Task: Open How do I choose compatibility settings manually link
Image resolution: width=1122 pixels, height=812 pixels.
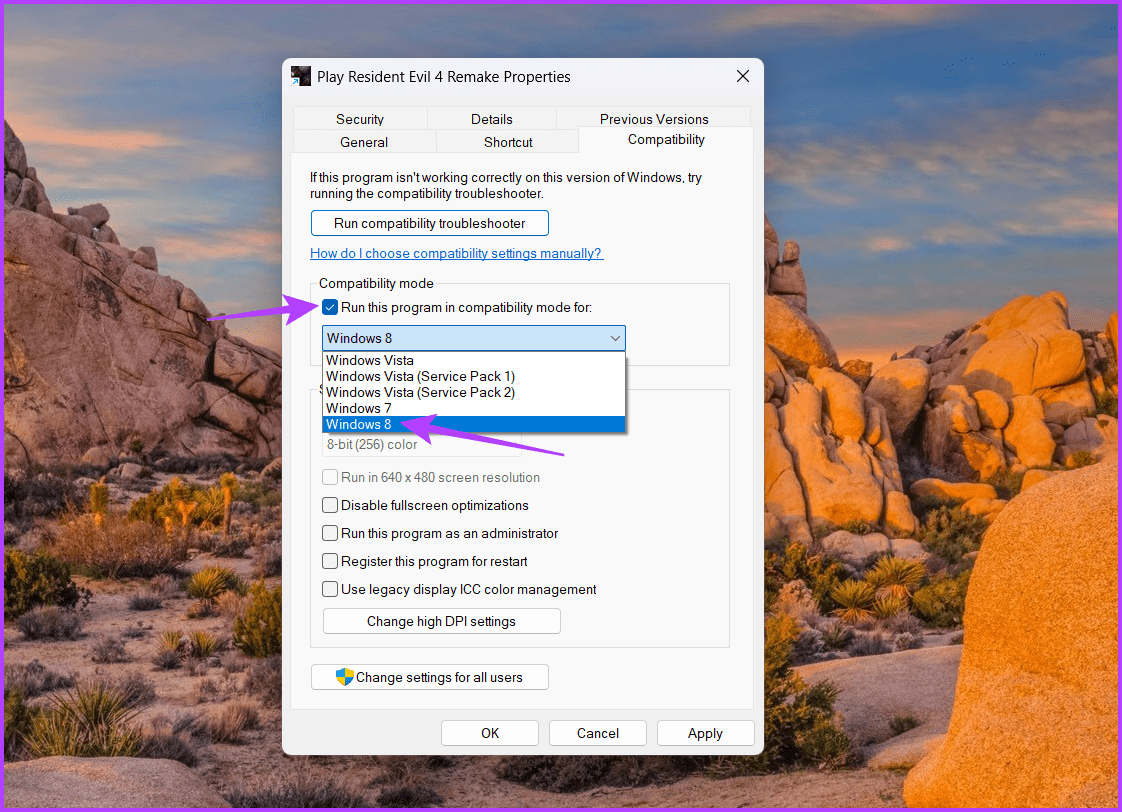Action: point(457,253)
